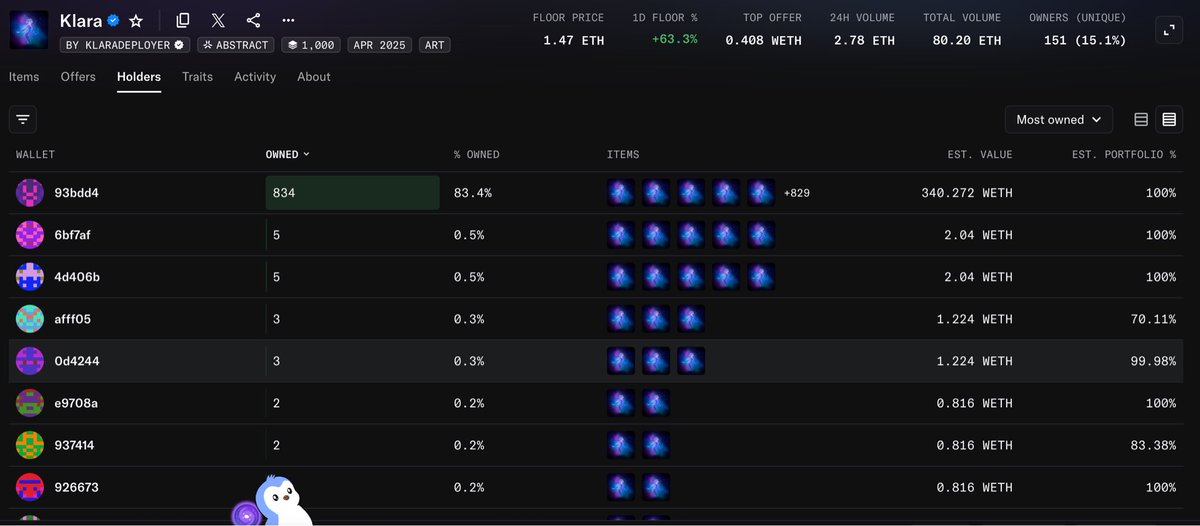1200x526 pixels.
Task: Open the X (Twitter) profile icon
Action: click(218, 20)
